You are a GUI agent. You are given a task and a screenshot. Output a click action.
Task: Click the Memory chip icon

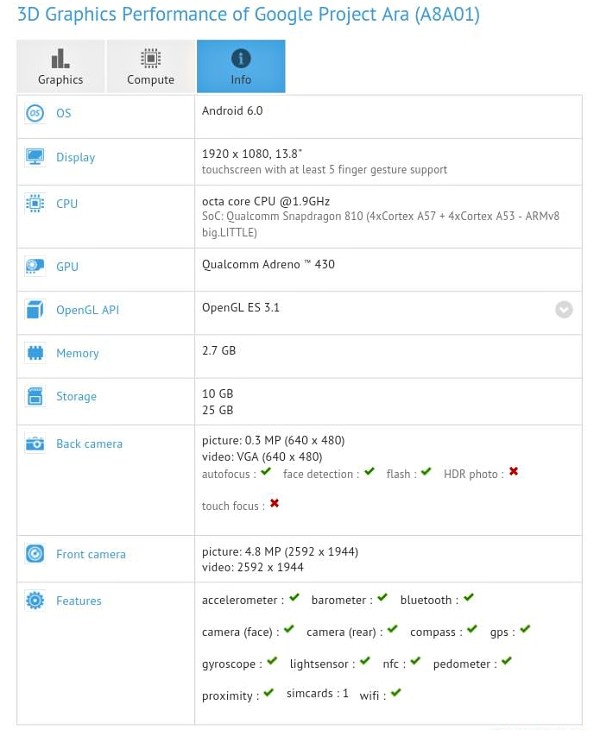35,353
